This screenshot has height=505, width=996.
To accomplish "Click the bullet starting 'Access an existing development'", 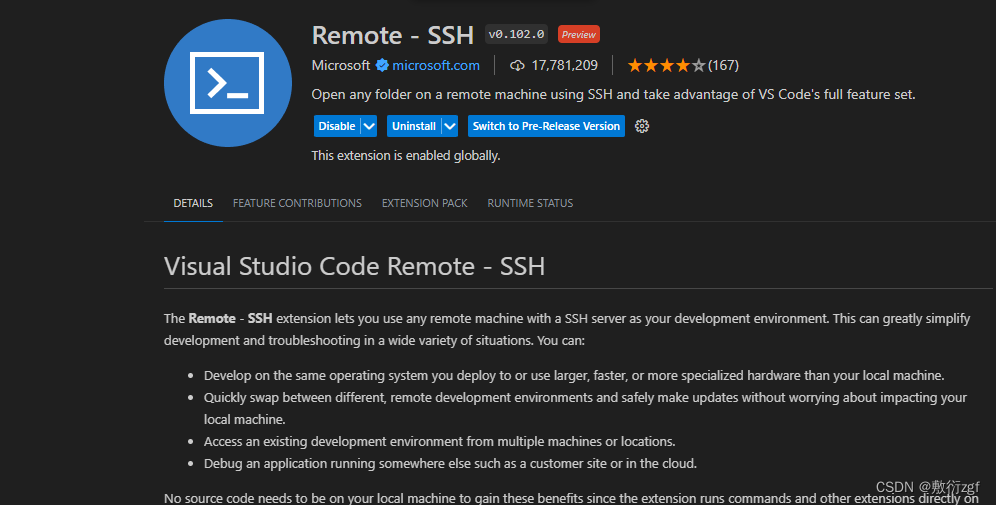I will tap(440, 441).
